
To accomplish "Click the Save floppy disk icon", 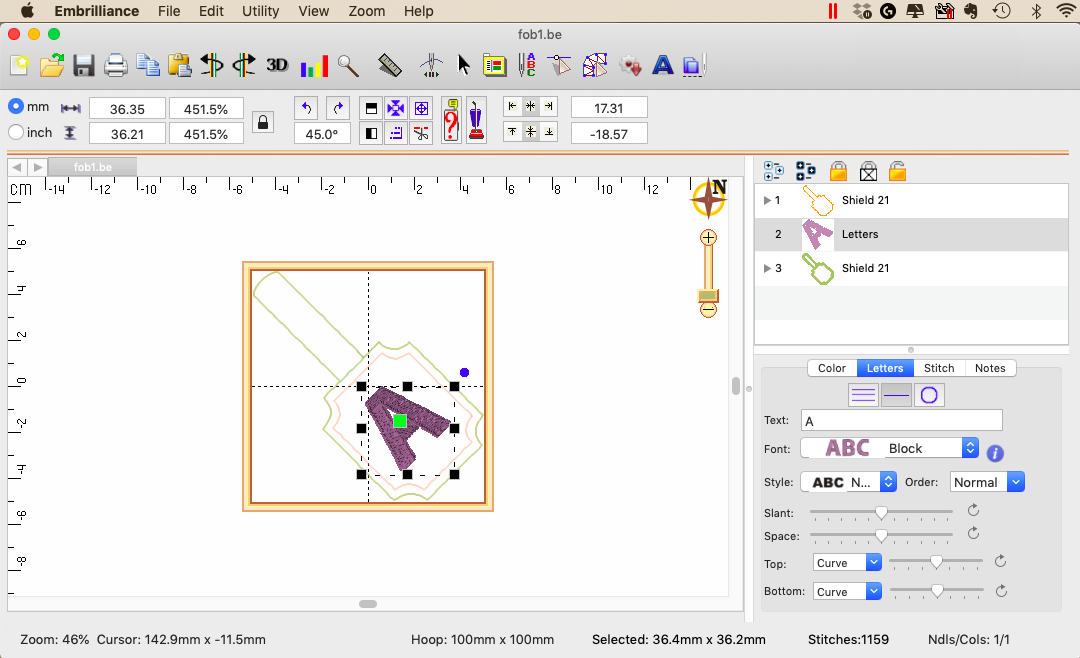I will click(83, 66).
